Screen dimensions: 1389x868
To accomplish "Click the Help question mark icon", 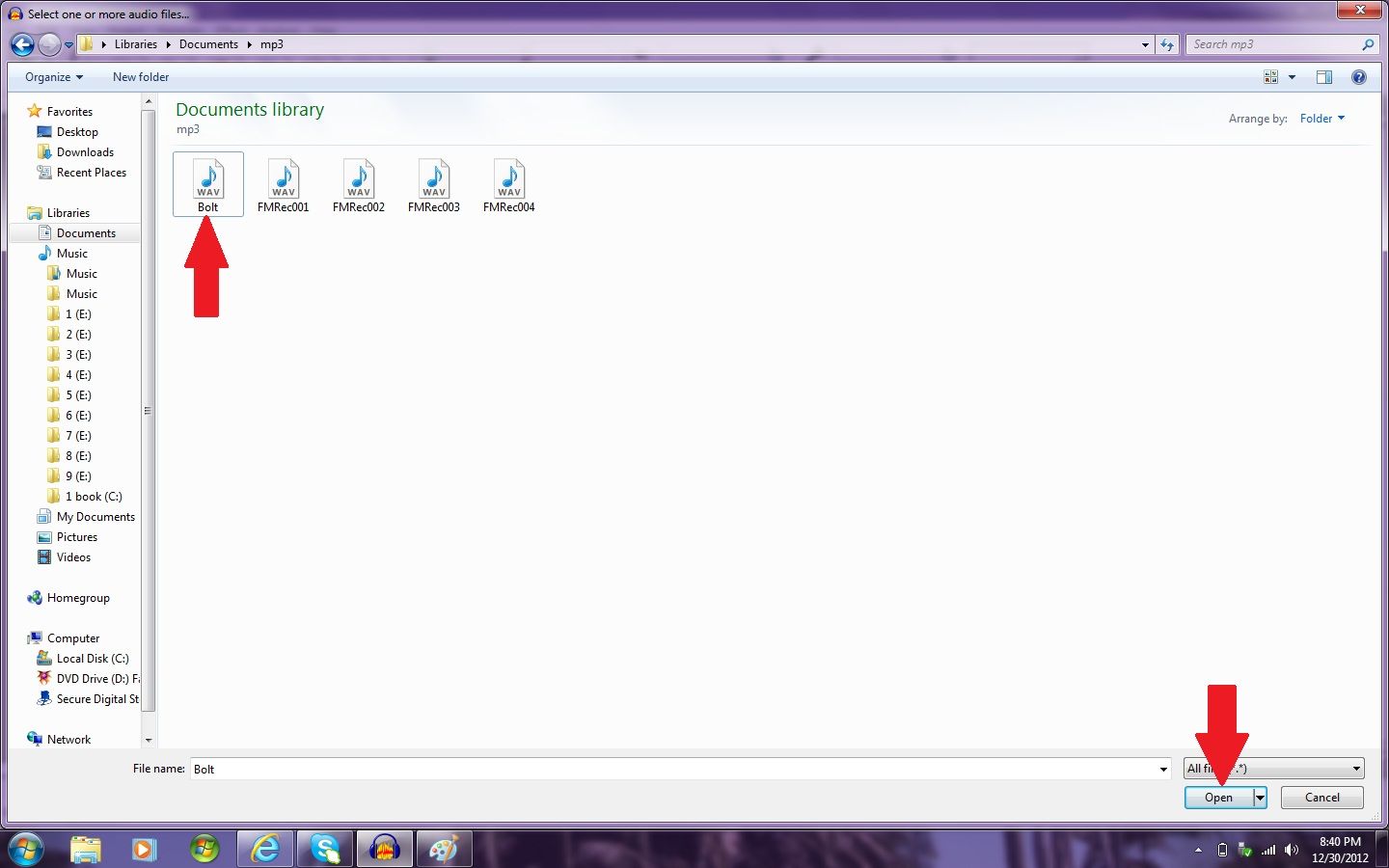I will point(1358,76).
